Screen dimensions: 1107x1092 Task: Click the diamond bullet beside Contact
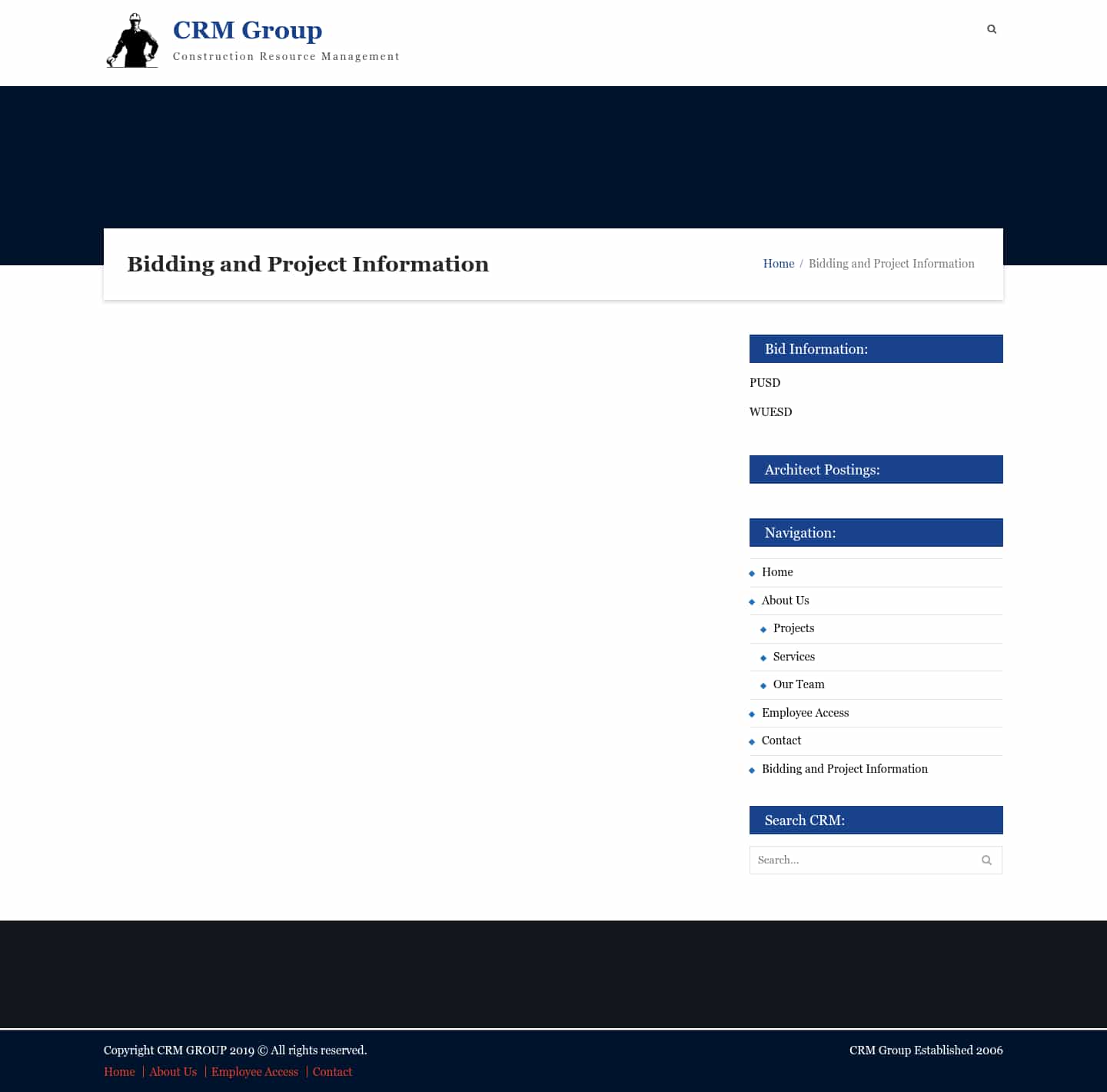[751, 741]
